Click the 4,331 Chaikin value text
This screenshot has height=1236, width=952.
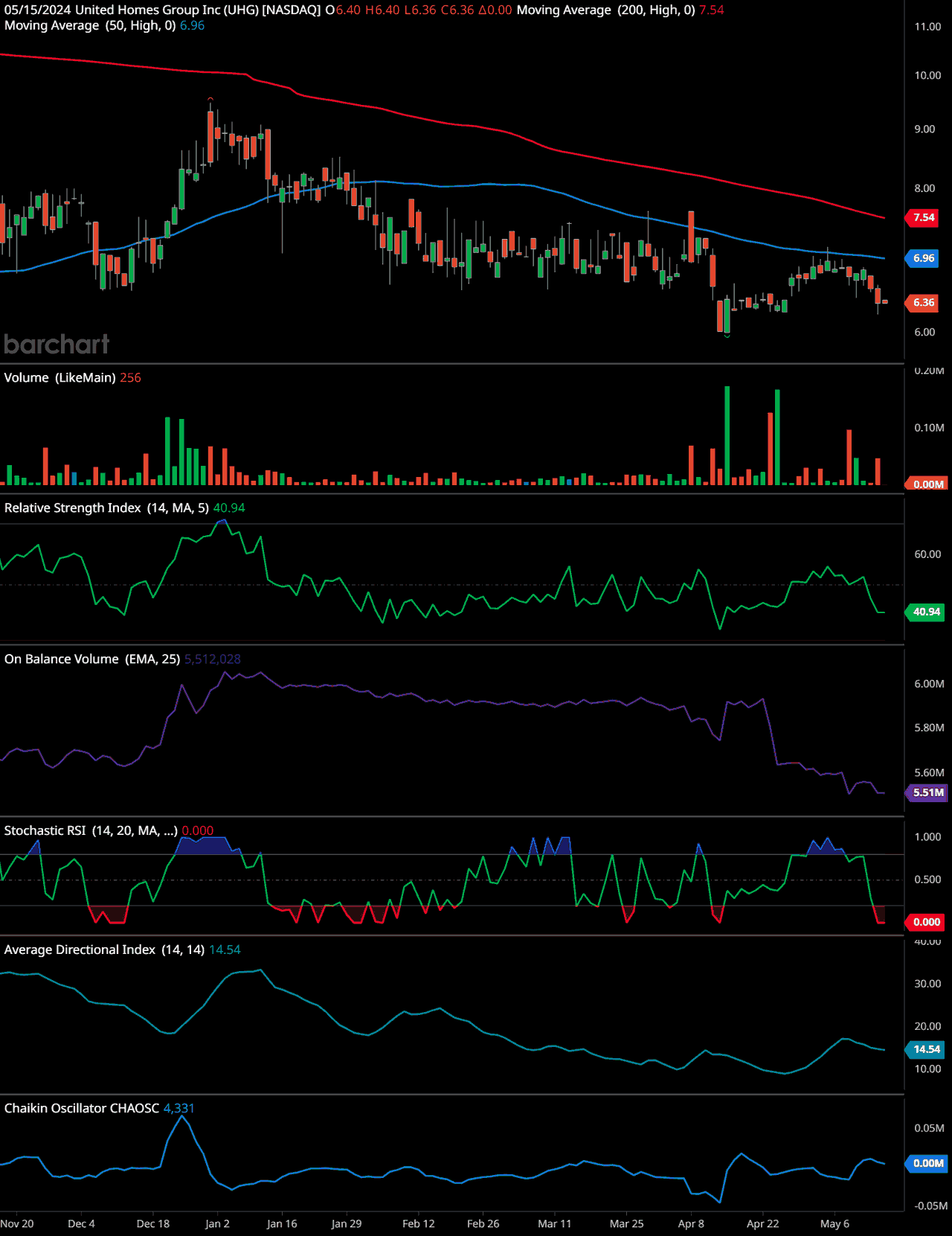pos(178,1109)
